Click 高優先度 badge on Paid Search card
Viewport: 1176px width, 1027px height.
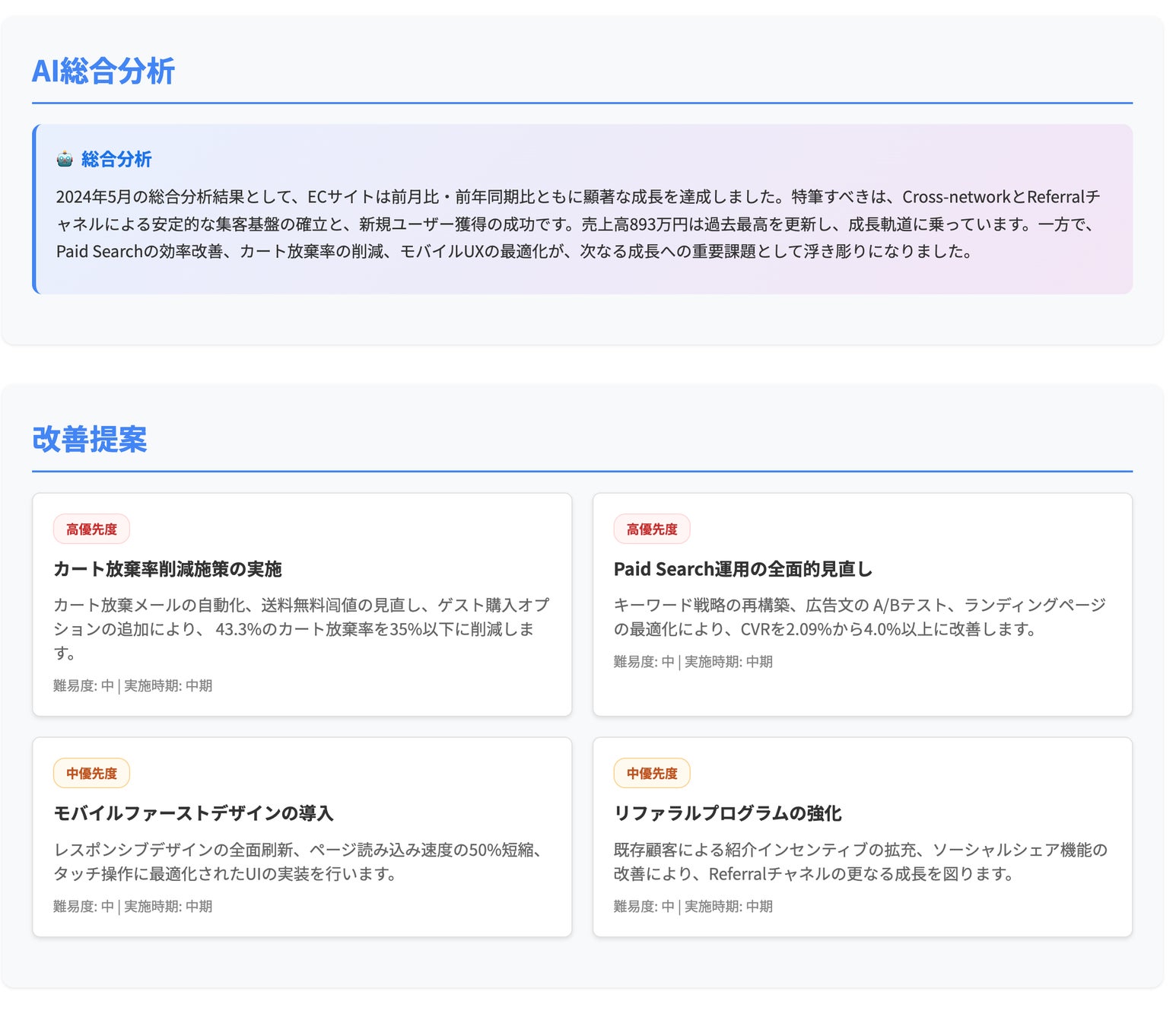652,529
